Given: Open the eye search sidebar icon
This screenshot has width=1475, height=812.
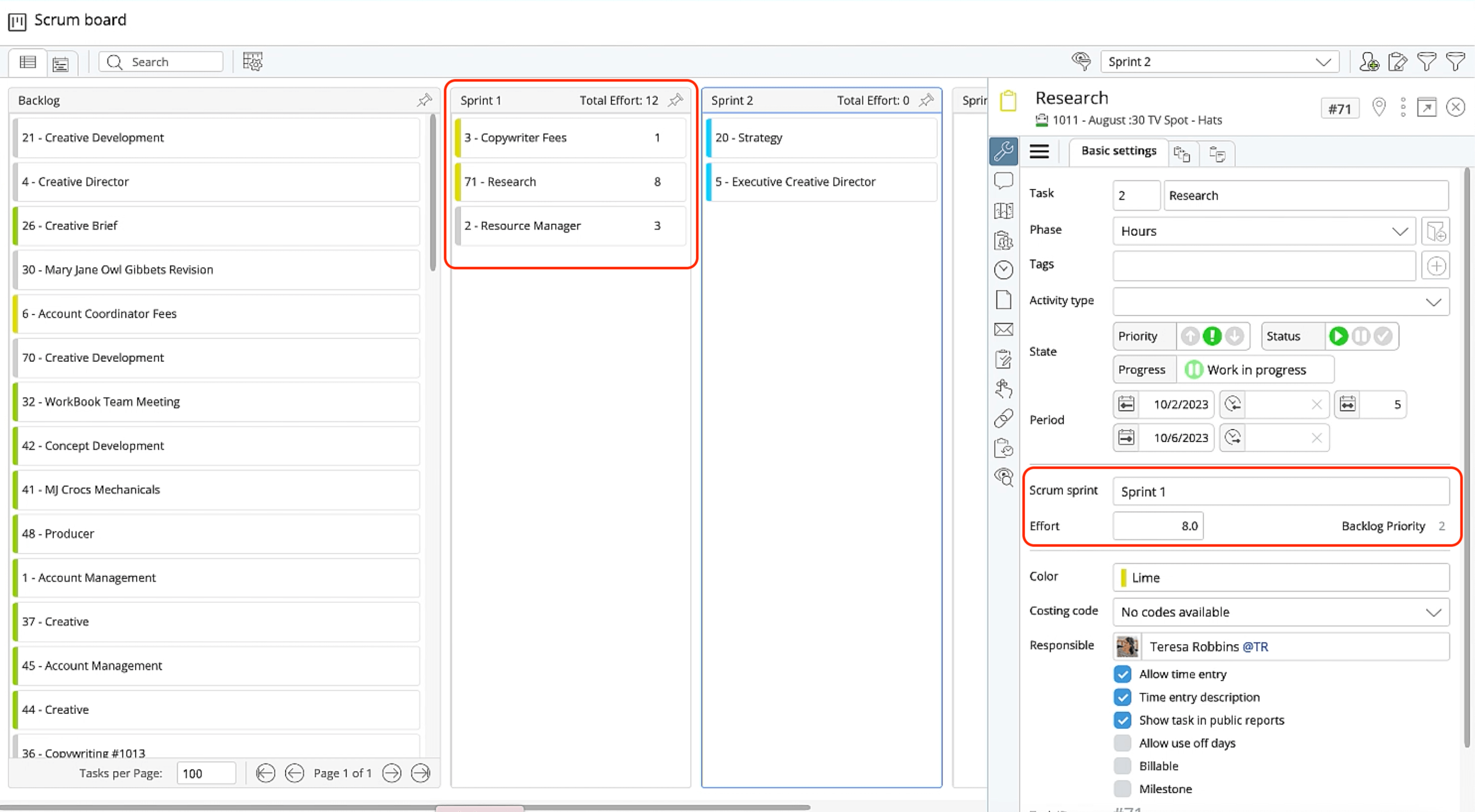Looking at the screenshot, I should point(1004,476).
